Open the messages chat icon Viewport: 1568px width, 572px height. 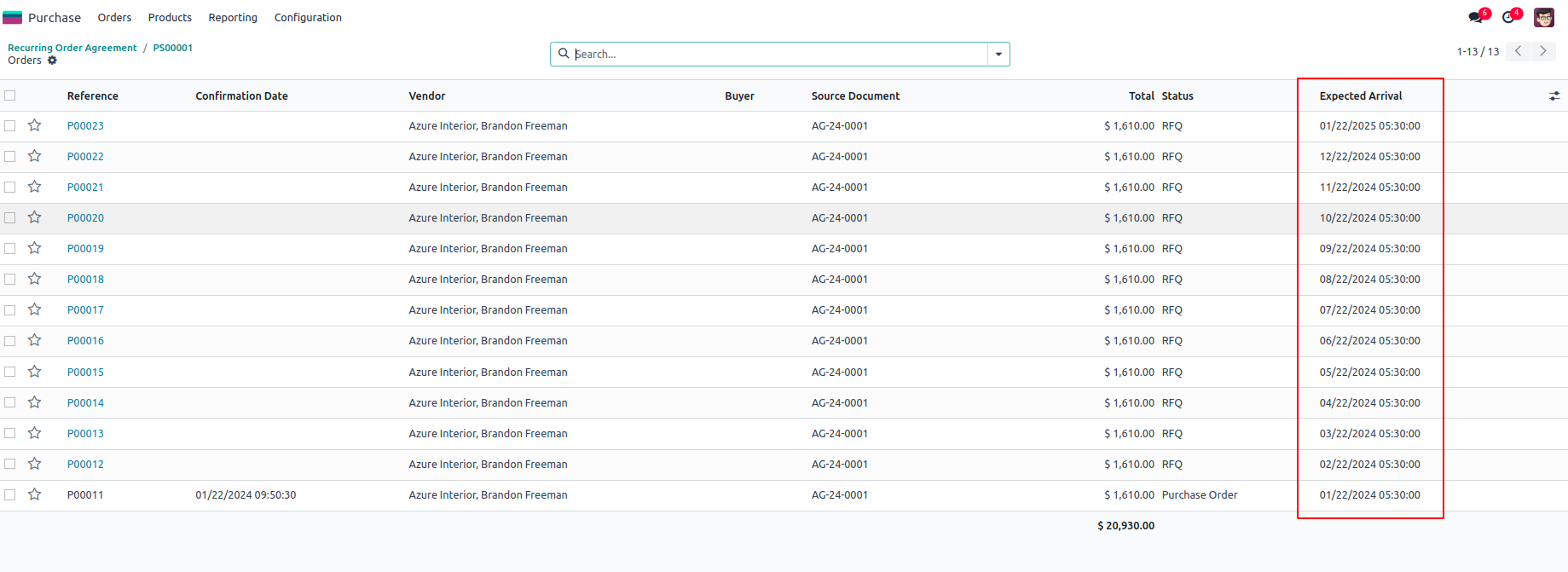tap(1476, 17)
